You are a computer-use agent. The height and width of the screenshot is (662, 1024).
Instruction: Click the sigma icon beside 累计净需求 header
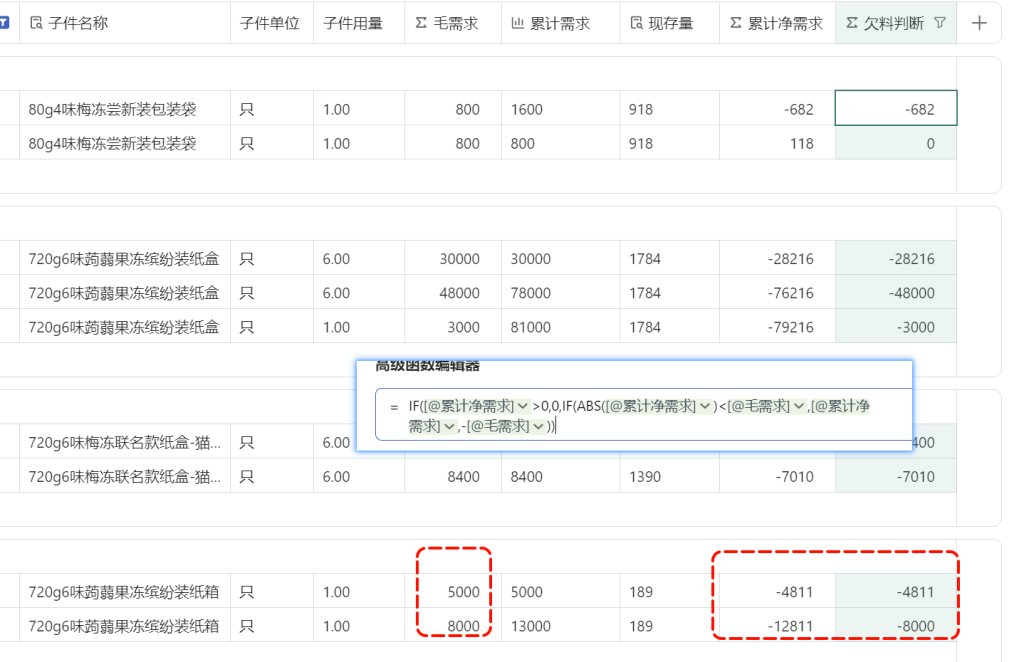click(735, 23)
